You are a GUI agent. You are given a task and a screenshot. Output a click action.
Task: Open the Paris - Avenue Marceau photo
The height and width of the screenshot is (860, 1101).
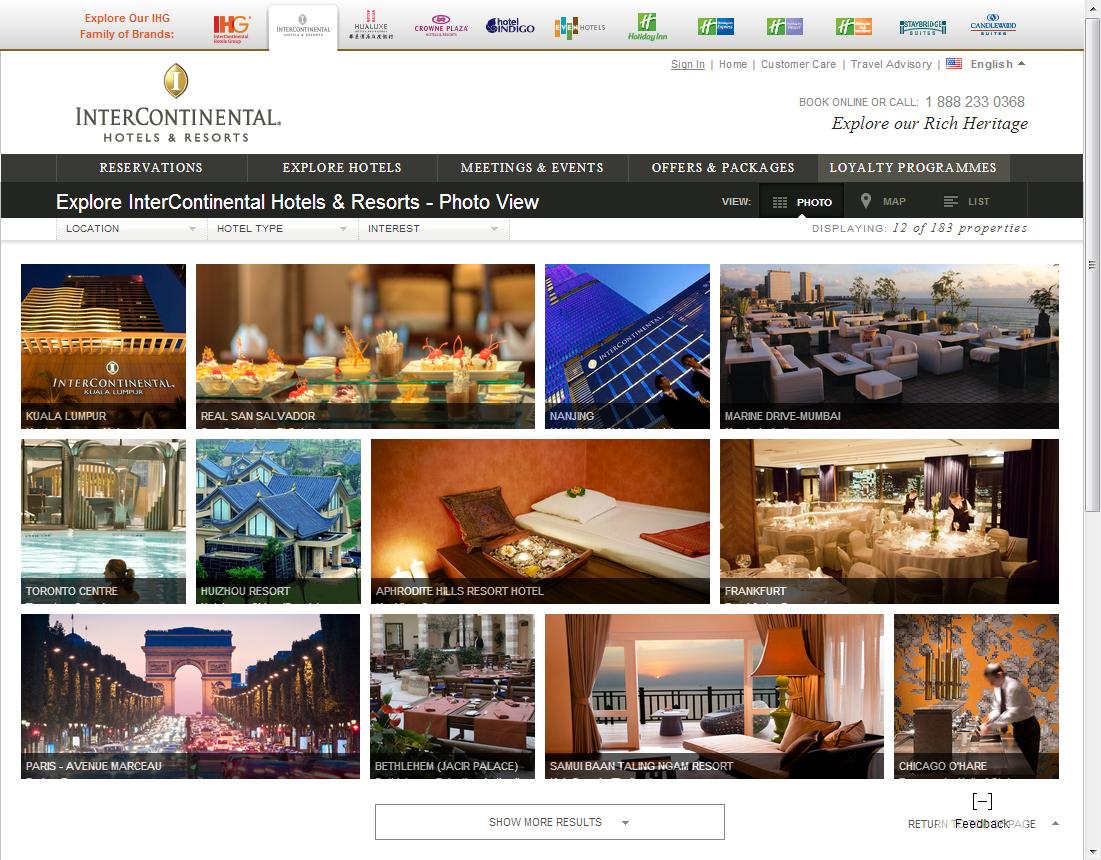tap(190, 696)
